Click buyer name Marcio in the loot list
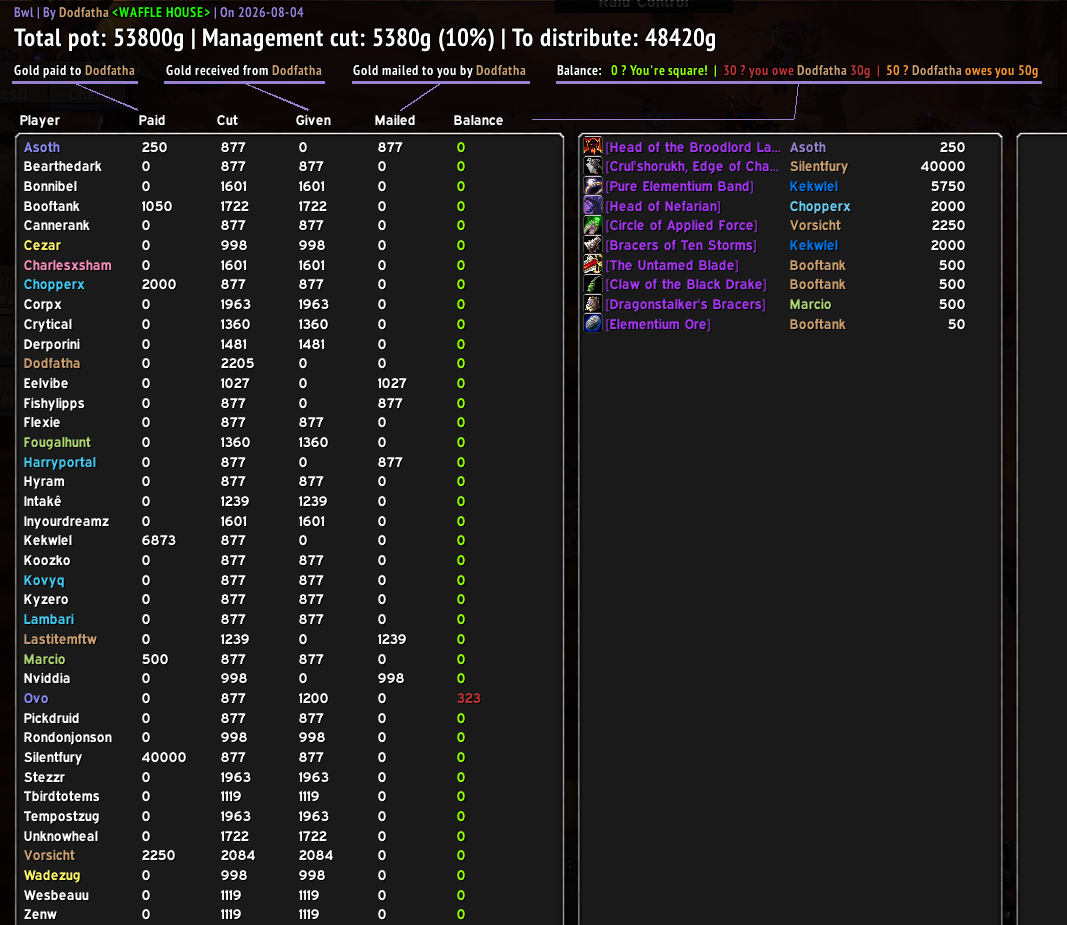The image size is (1067, 925). point(810,304)
